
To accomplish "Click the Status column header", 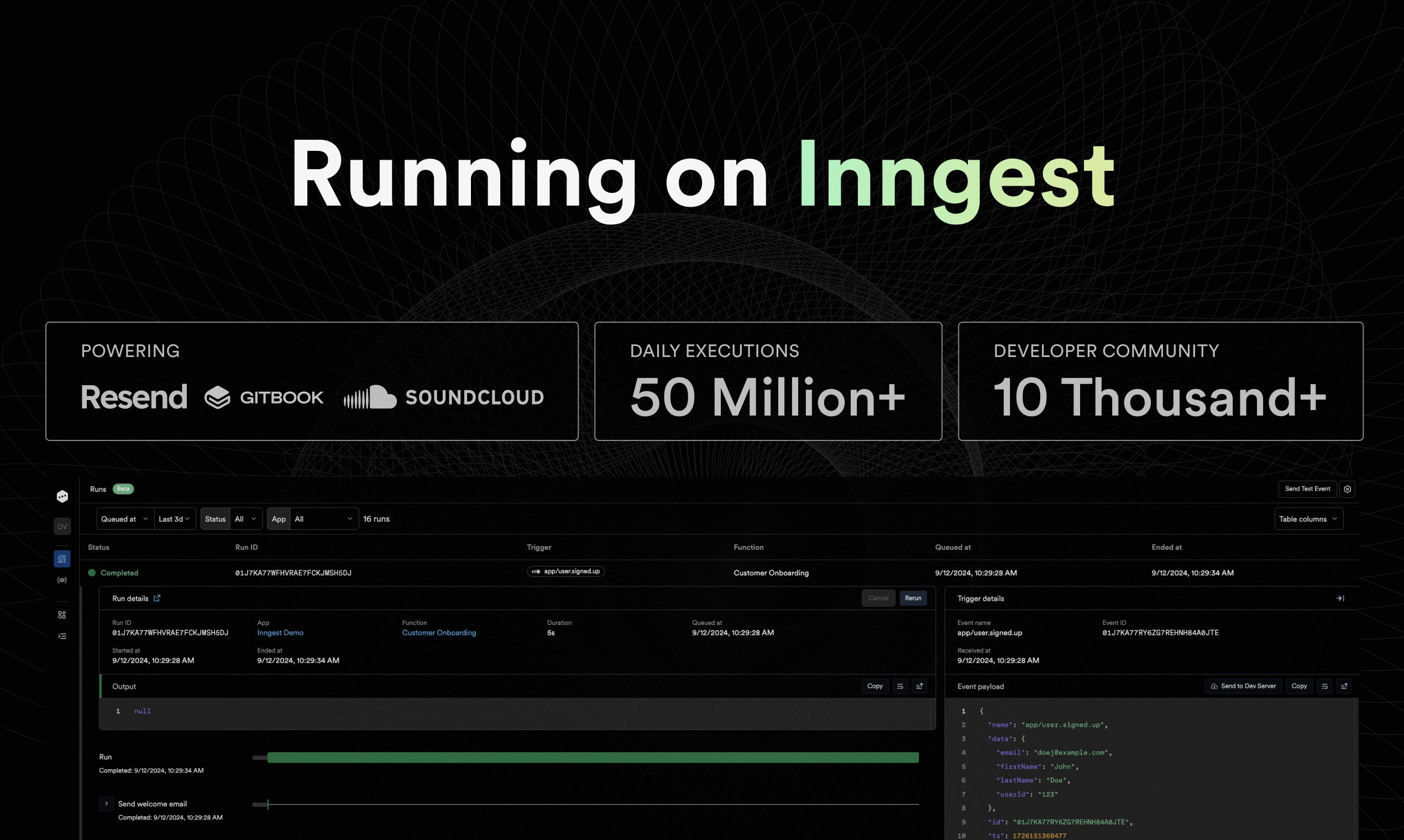I will 98,547.
